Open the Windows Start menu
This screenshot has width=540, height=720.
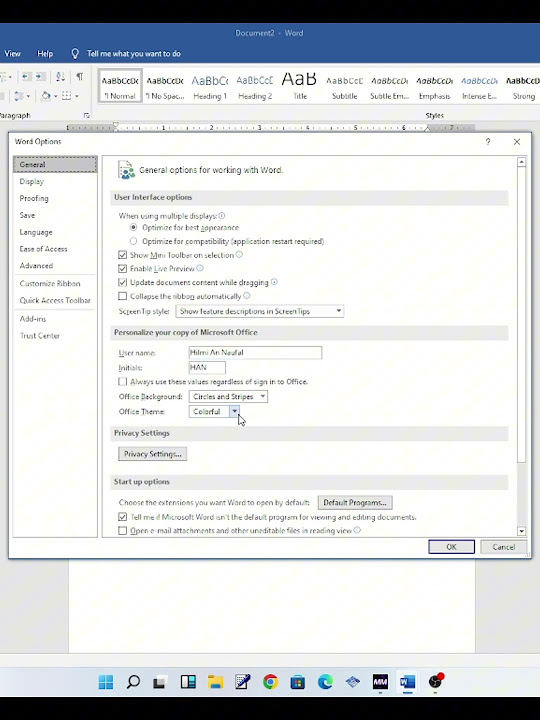click(106, 682)
